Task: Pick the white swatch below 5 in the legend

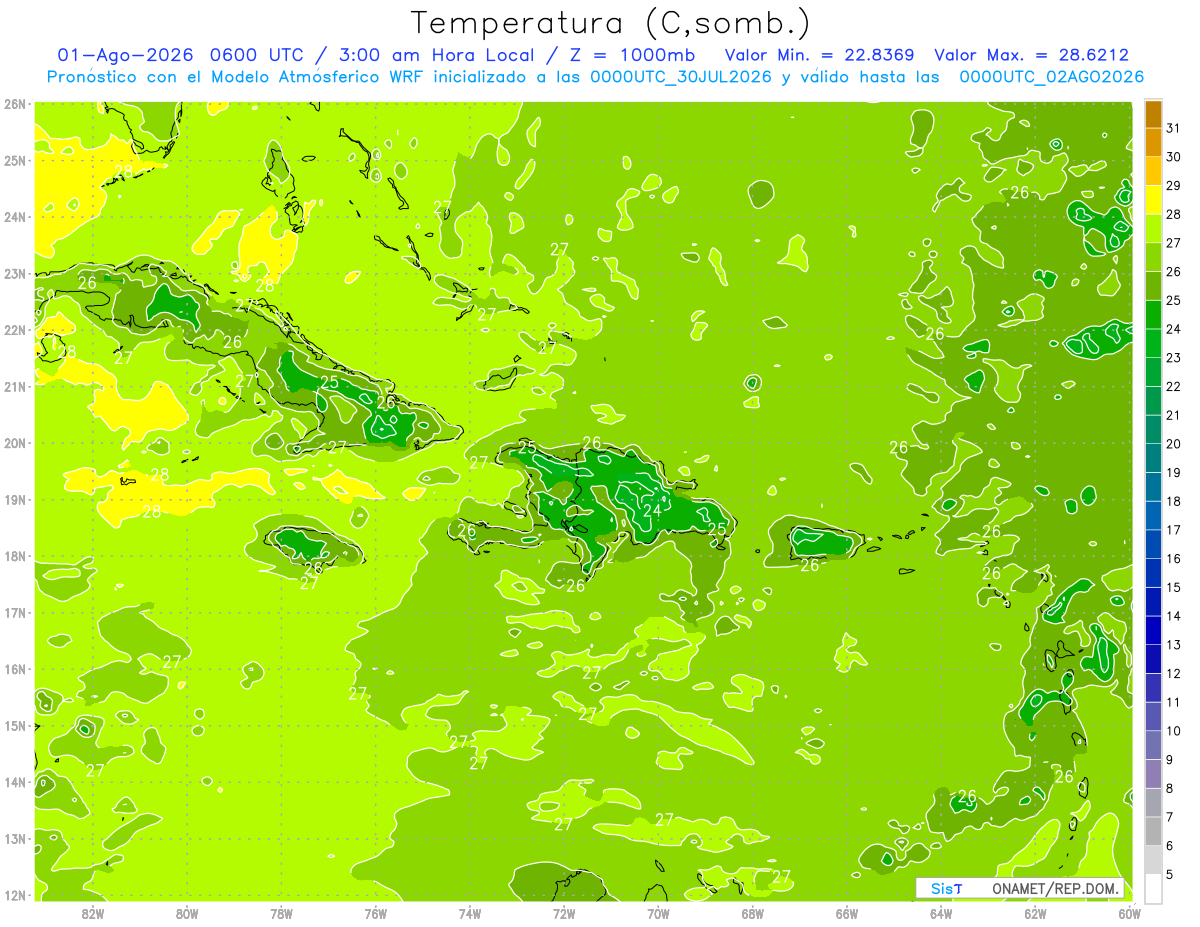Action: [x=1153, y=888]
